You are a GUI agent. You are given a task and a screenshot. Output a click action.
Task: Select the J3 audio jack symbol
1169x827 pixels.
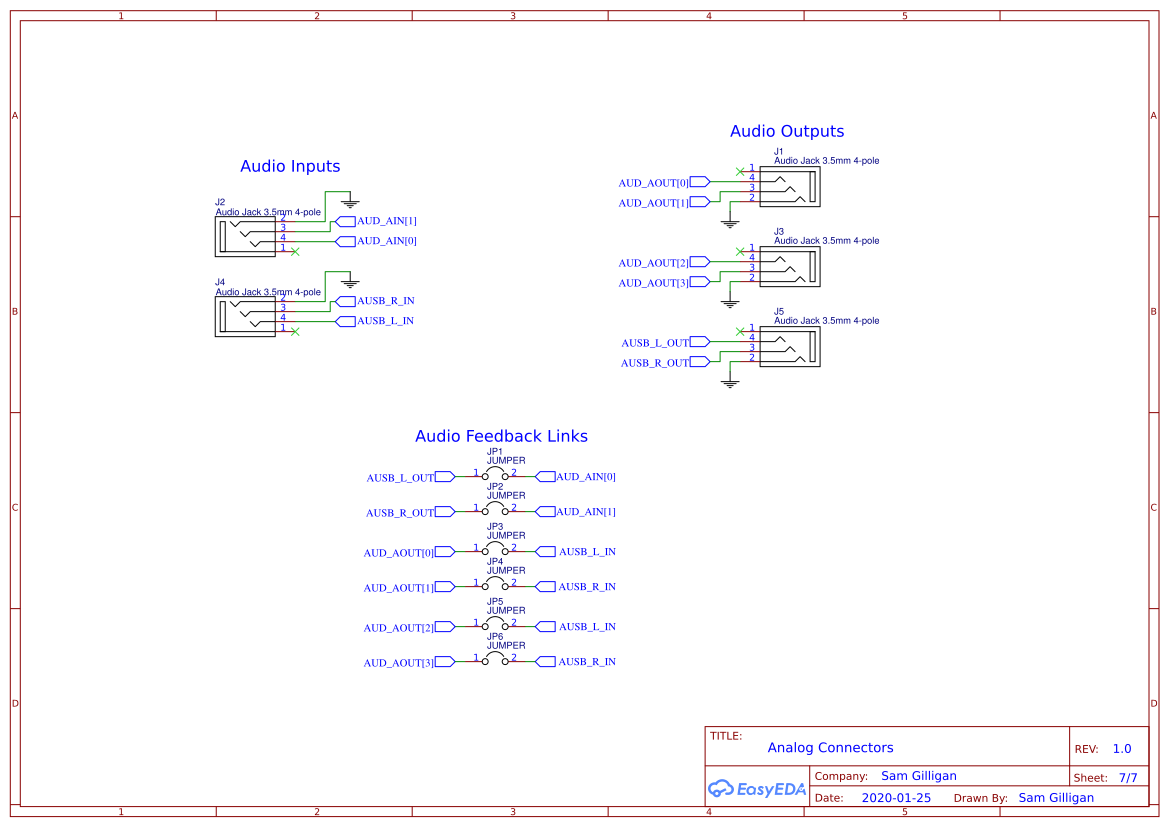788,265
